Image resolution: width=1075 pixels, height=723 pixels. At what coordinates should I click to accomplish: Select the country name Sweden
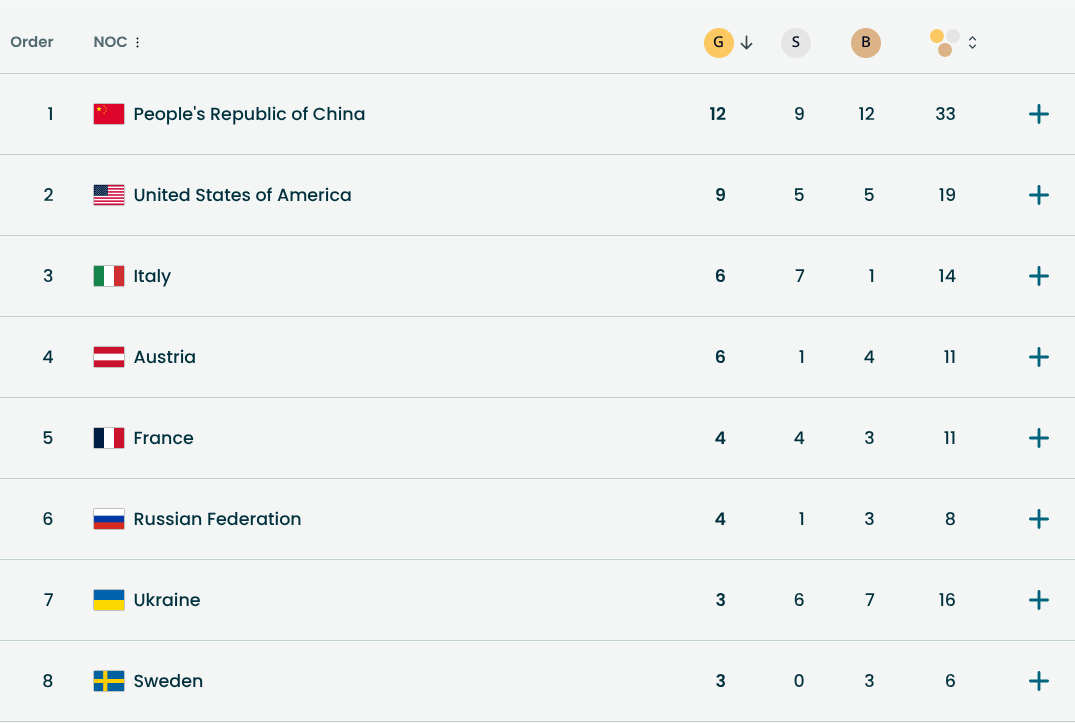[168, 681]
